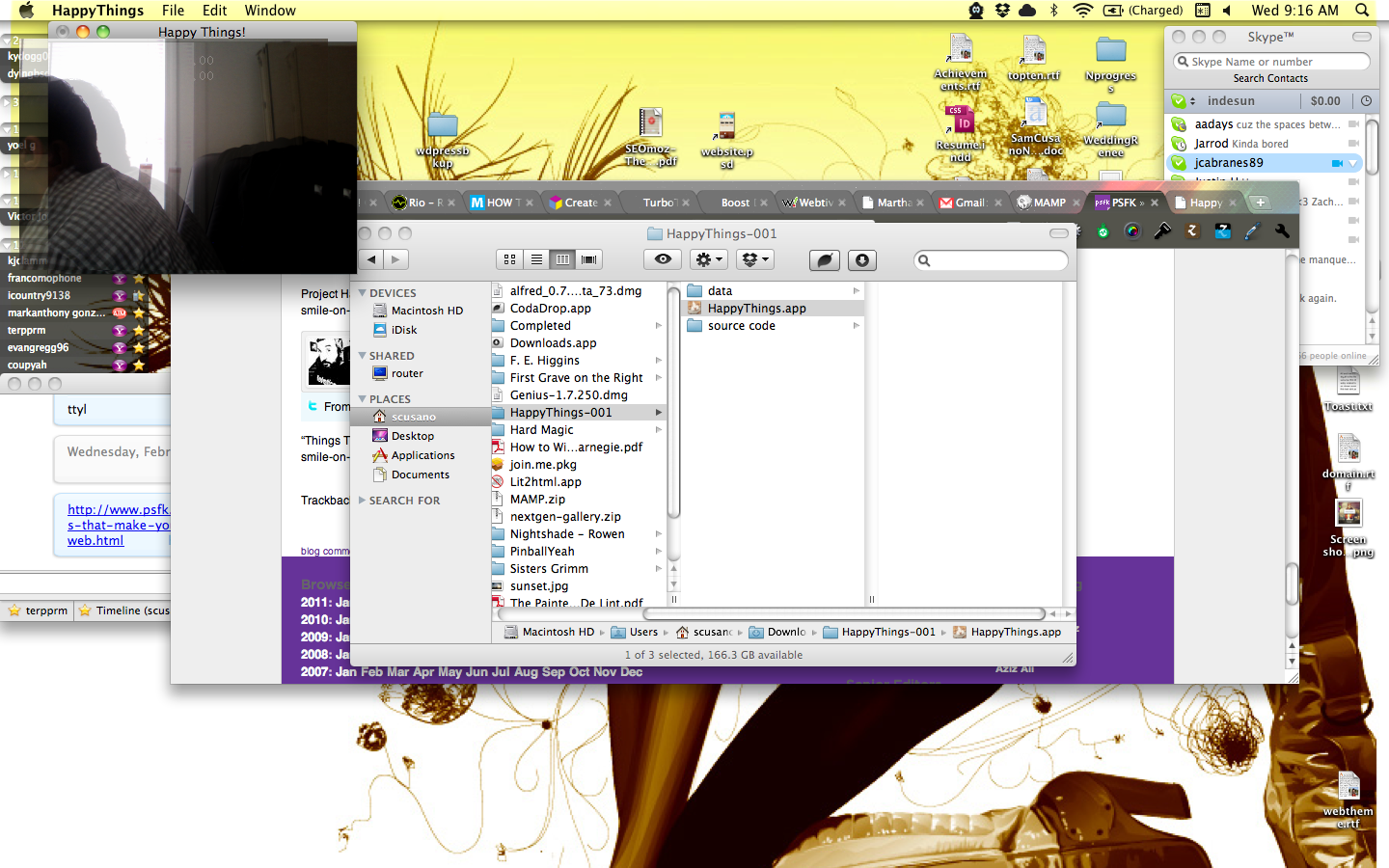Select Applications in the Finder sidebar
This screenshot has width=1389, height=868.
tap(422, 455)
